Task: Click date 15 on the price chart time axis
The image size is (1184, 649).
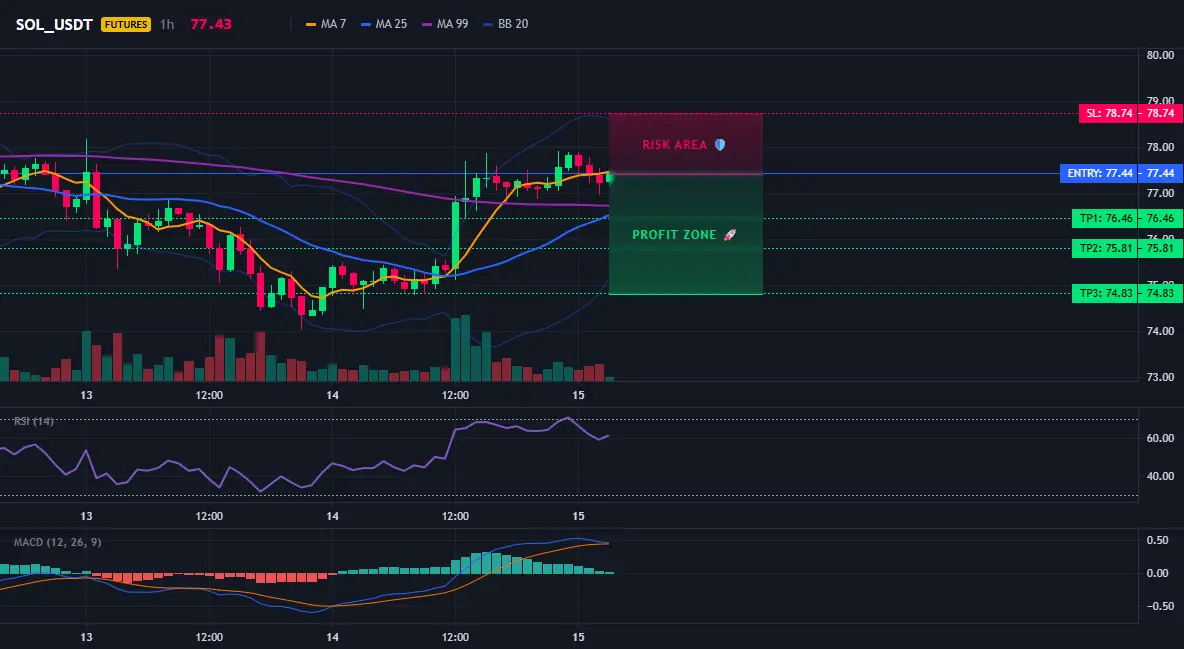Action: (578, 395)
